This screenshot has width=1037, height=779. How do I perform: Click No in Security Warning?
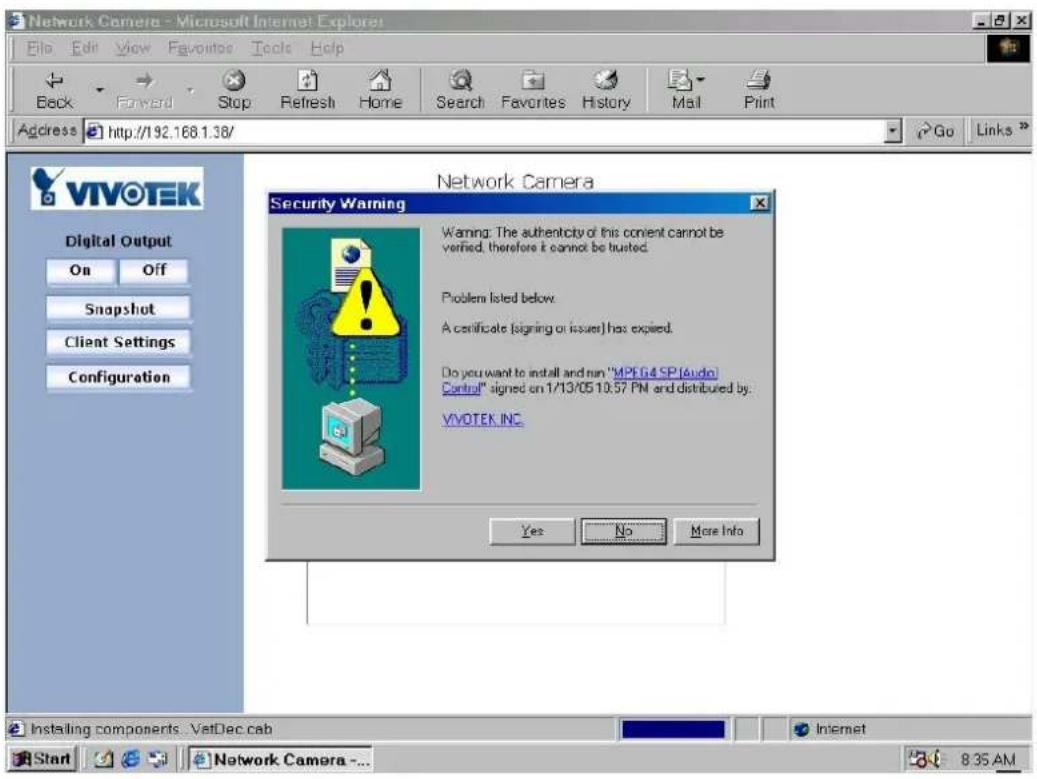point(624,530)
